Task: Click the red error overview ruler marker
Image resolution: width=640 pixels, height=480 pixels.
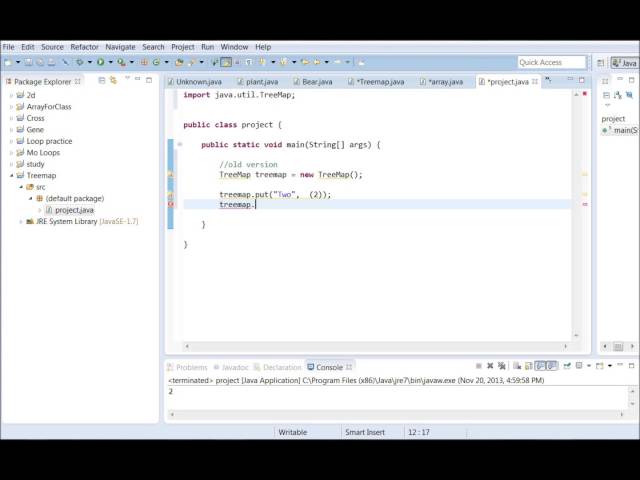Action: click(x=584, y=204)
